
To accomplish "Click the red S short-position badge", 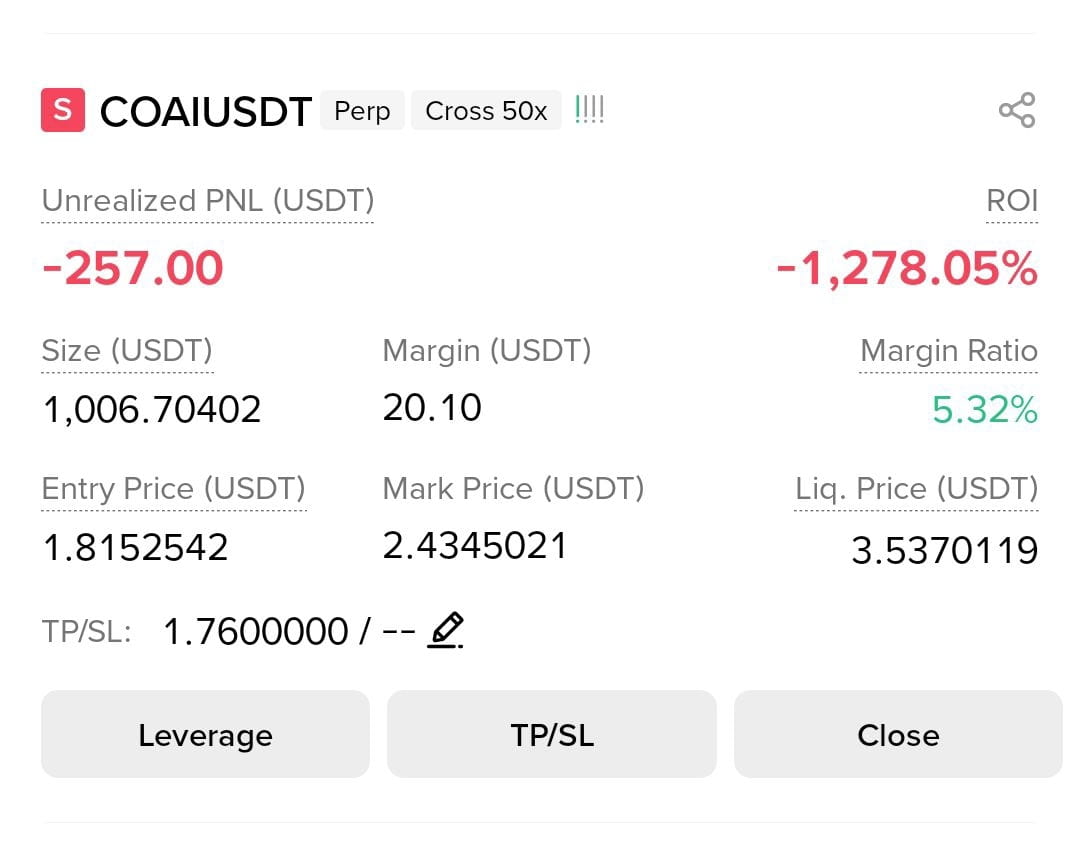I will (63, 109).
